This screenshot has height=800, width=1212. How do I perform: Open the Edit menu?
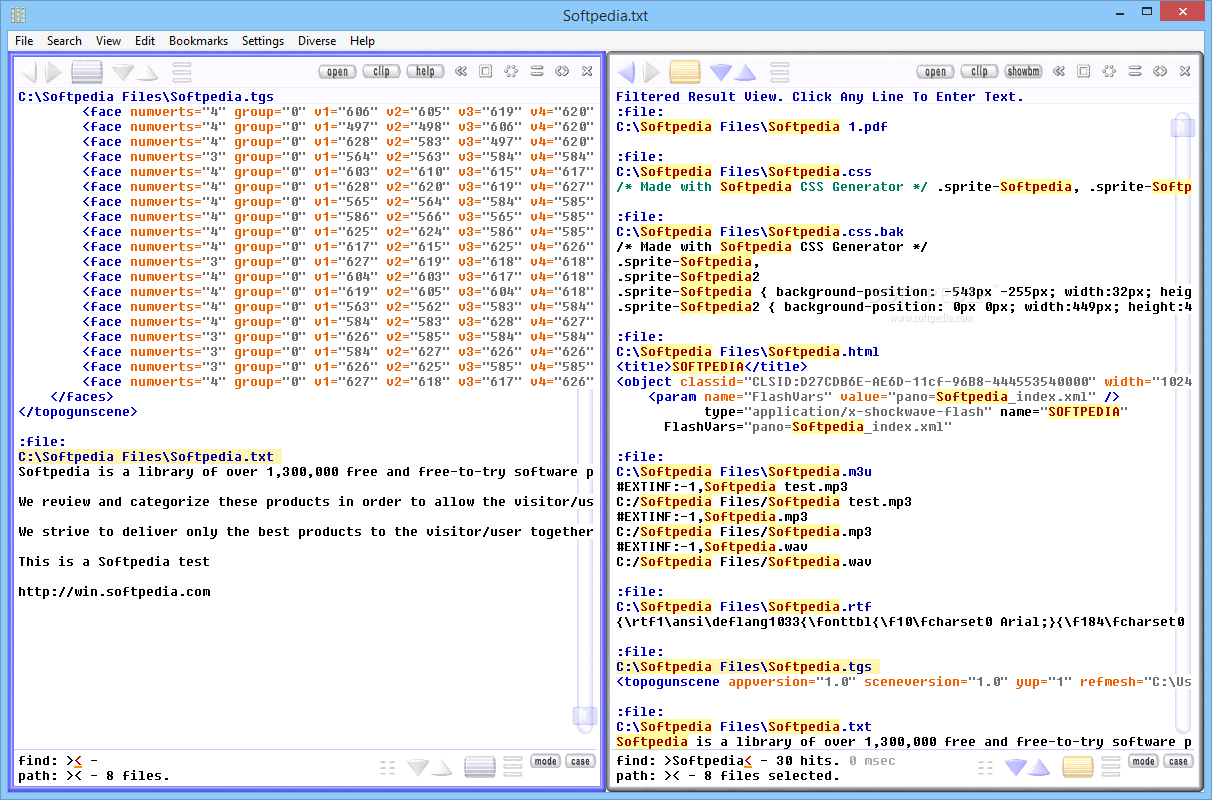[x=145, y=41]
